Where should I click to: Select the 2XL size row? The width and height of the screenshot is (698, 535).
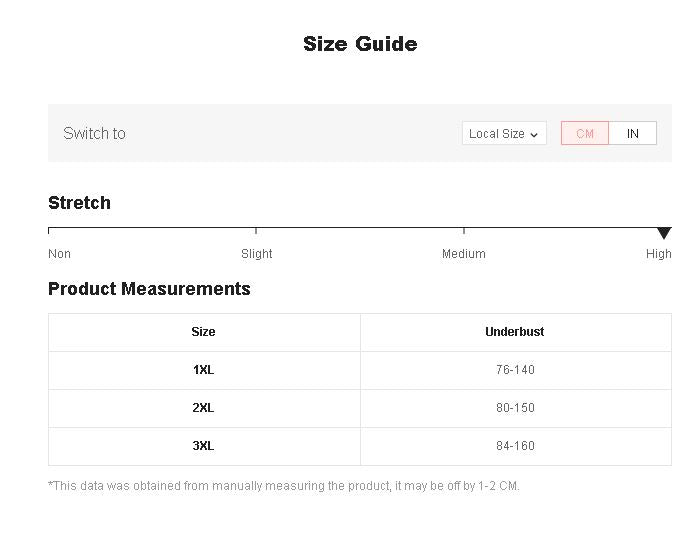(x=204, y=408)
